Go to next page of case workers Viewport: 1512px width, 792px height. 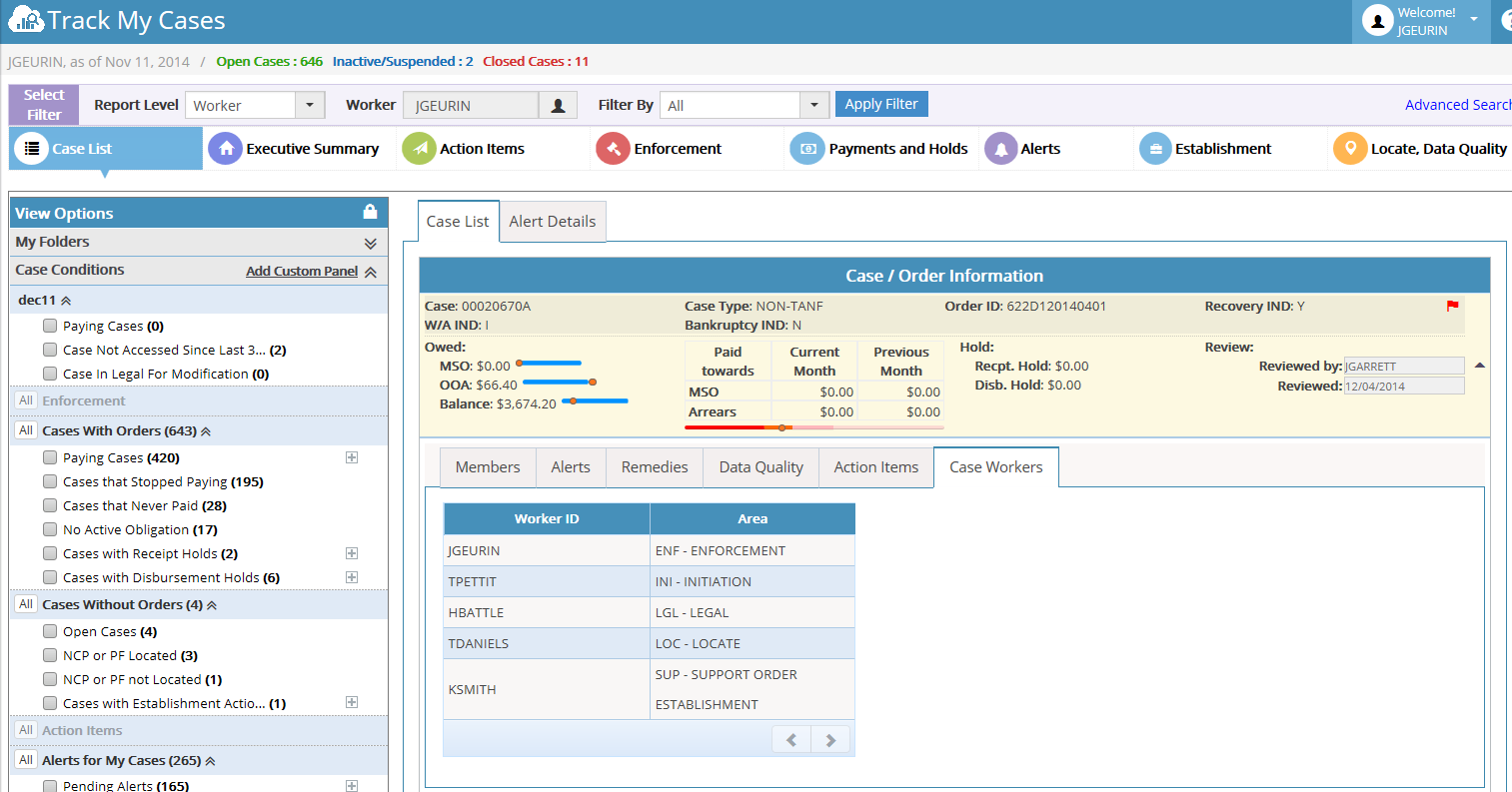(x=830, y=740)
